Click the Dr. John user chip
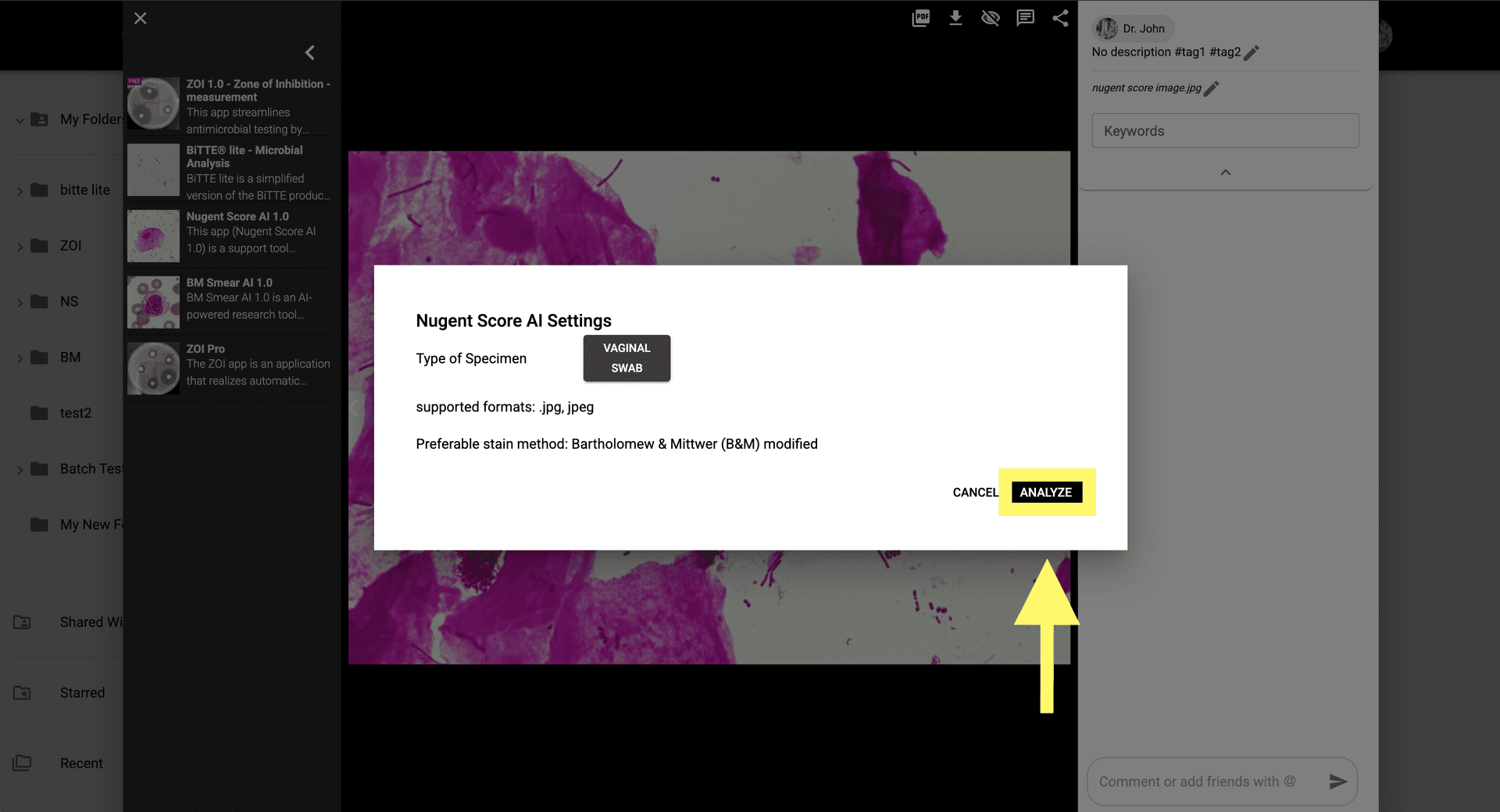The image size is (1500, 812). [x=1133, y=29]
